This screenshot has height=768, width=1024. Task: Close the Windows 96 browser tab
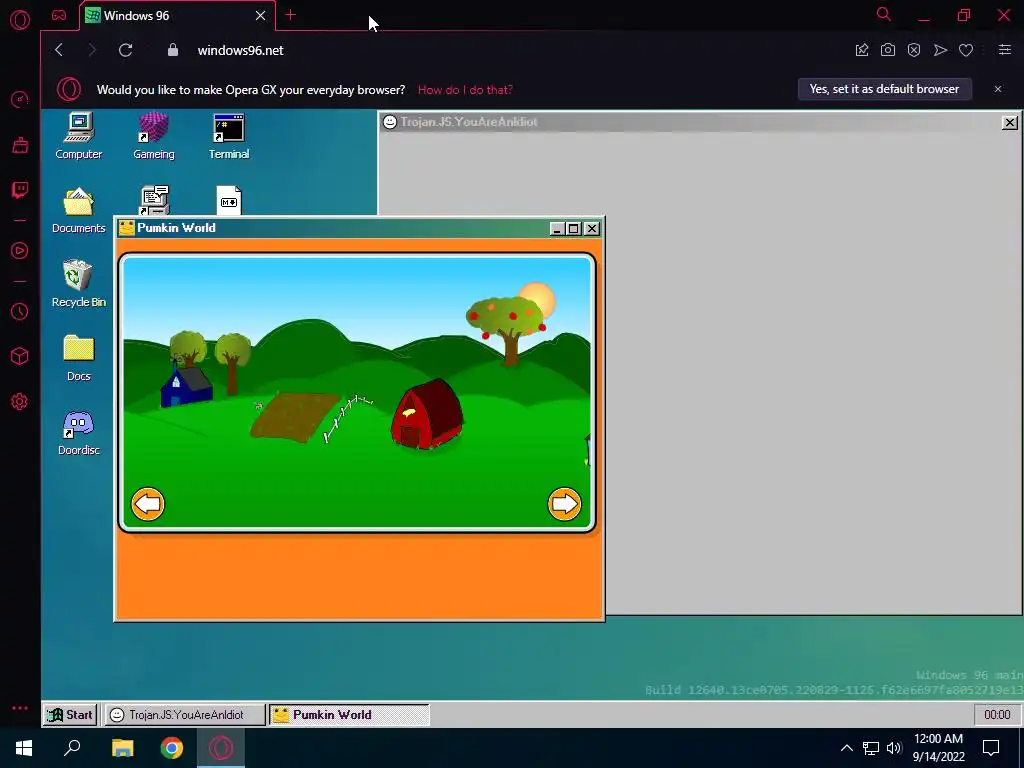pyautogui.click(x=261, y=16)
